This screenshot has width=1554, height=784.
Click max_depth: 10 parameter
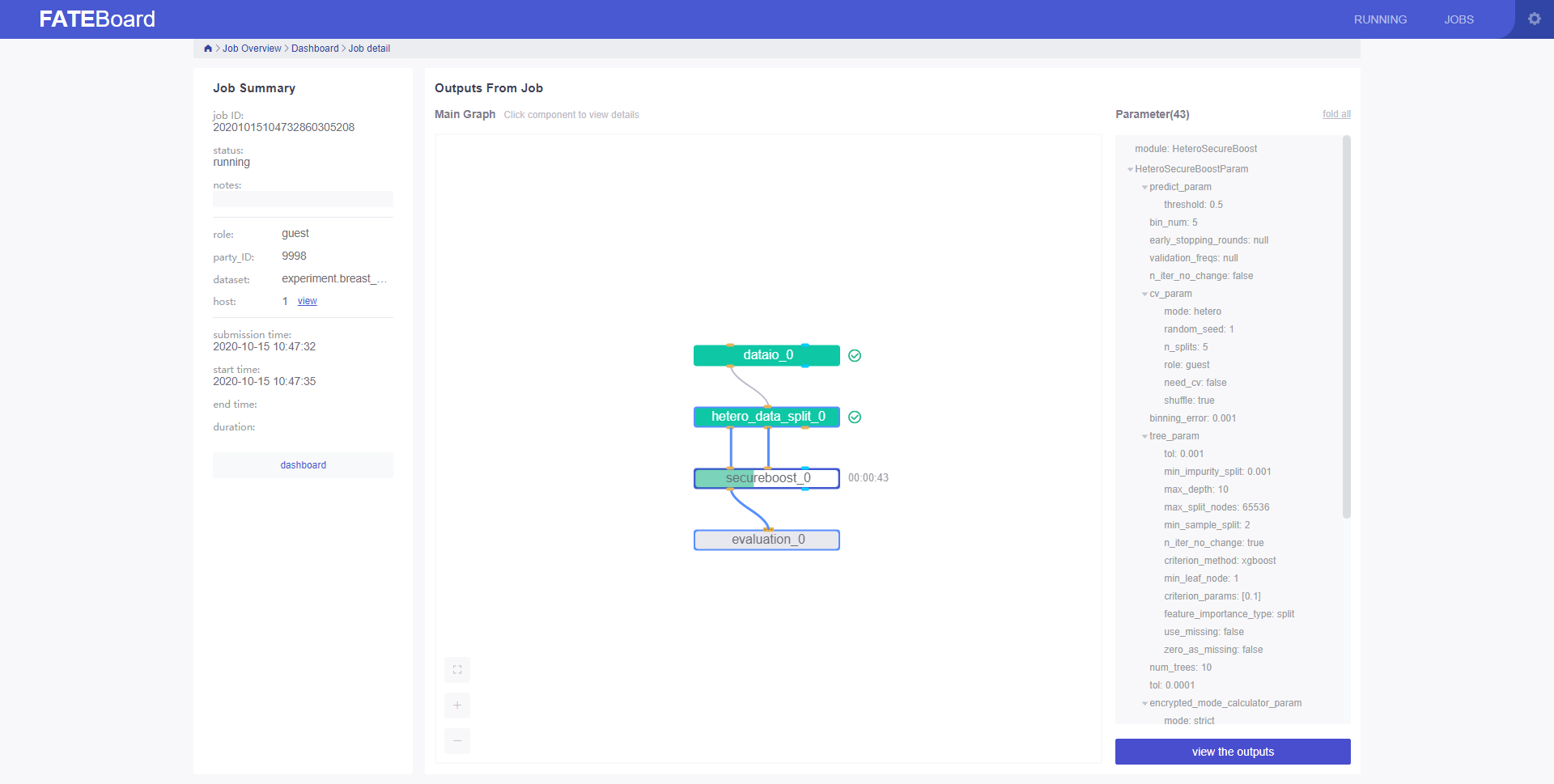[x=1195, y=489]
